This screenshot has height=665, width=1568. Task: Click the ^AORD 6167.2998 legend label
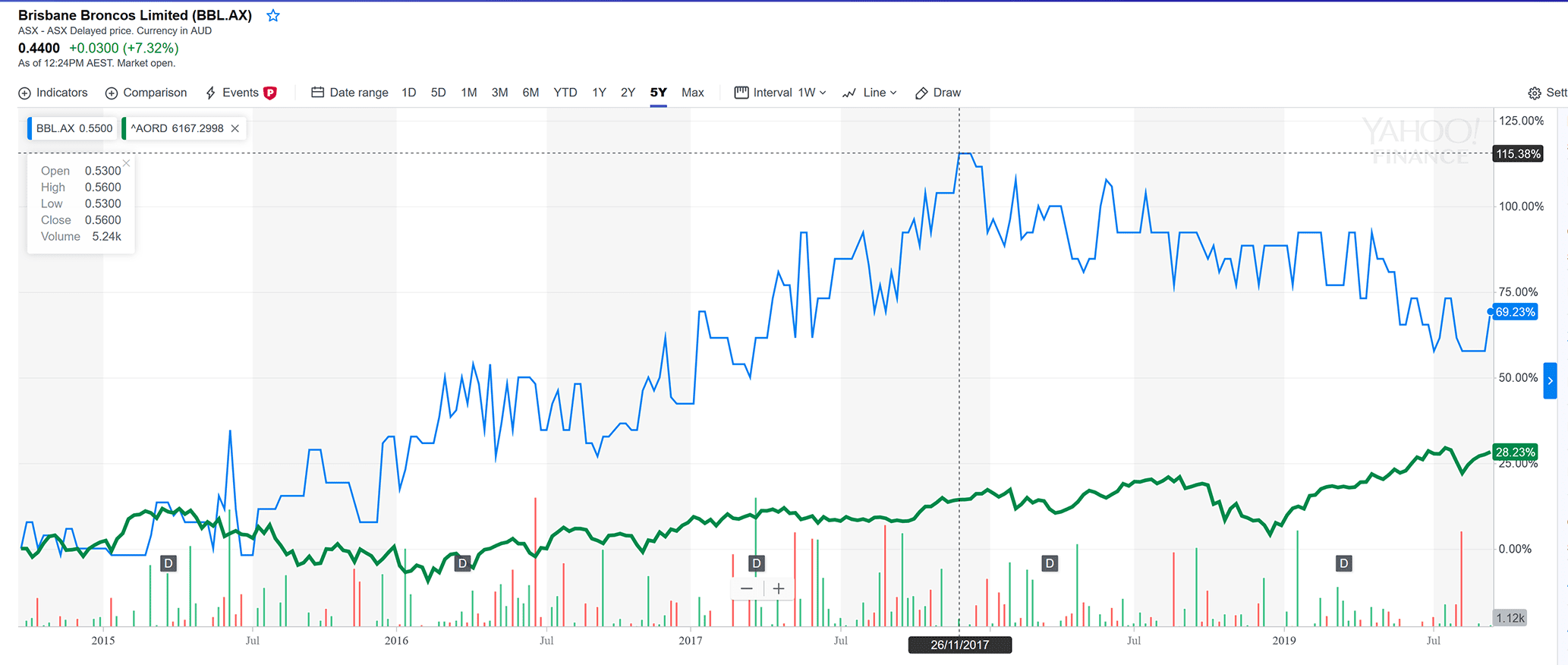pyautogui.click(x=177, y=128)
